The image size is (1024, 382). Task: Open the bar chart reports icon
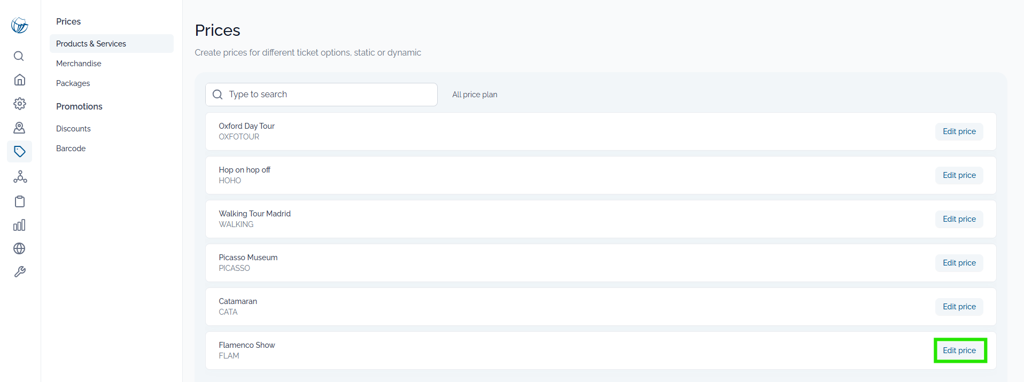20,225
